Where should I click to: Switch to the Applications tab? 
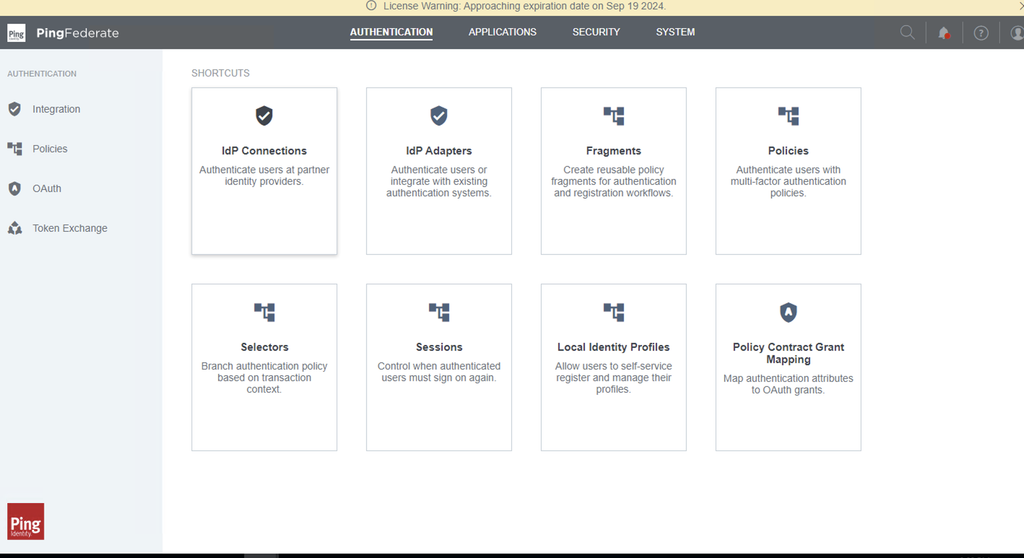502,32
